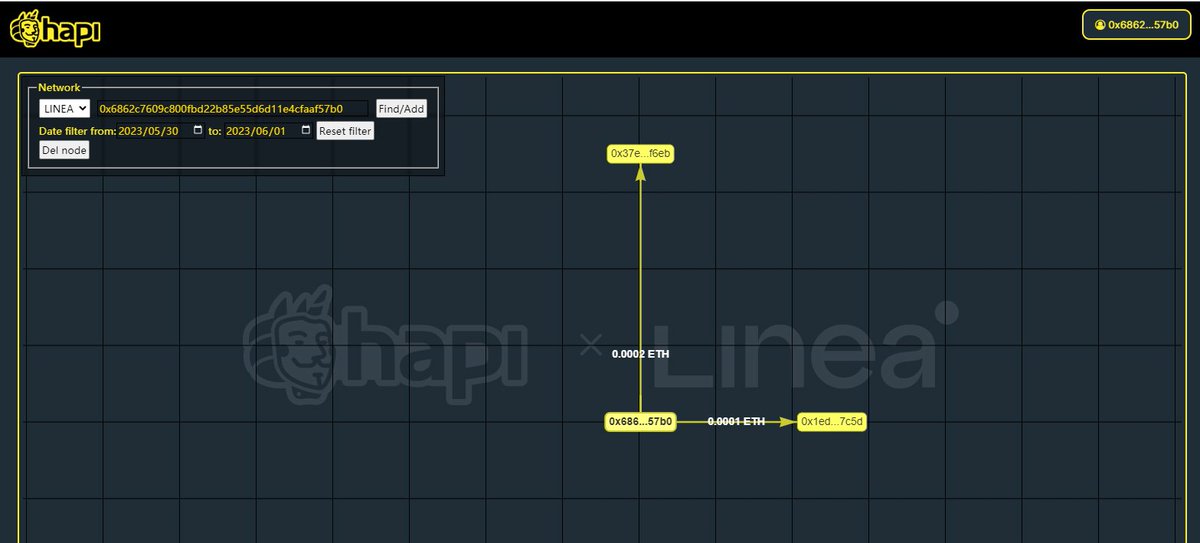Click the Del node button
Viewport: 1200px width, 543px height.
coord(64,150)
